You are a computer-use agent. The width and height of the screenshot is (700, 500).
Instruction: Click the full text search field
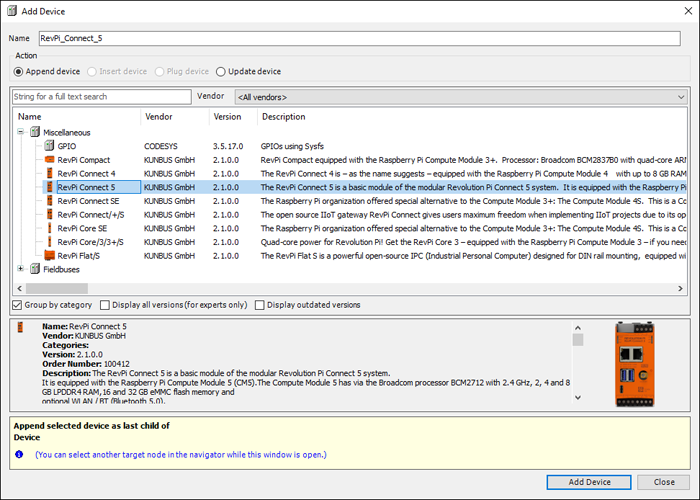tap(101, 97)
